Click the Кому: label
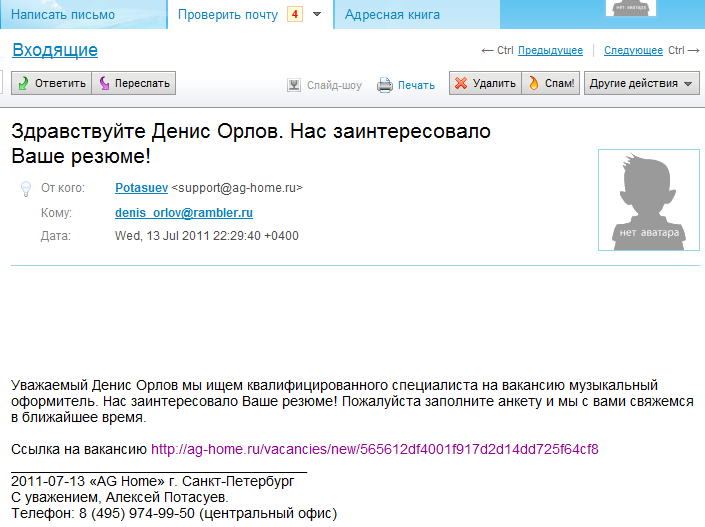Screen dimensions: 705x527 (x=56, y=213)
